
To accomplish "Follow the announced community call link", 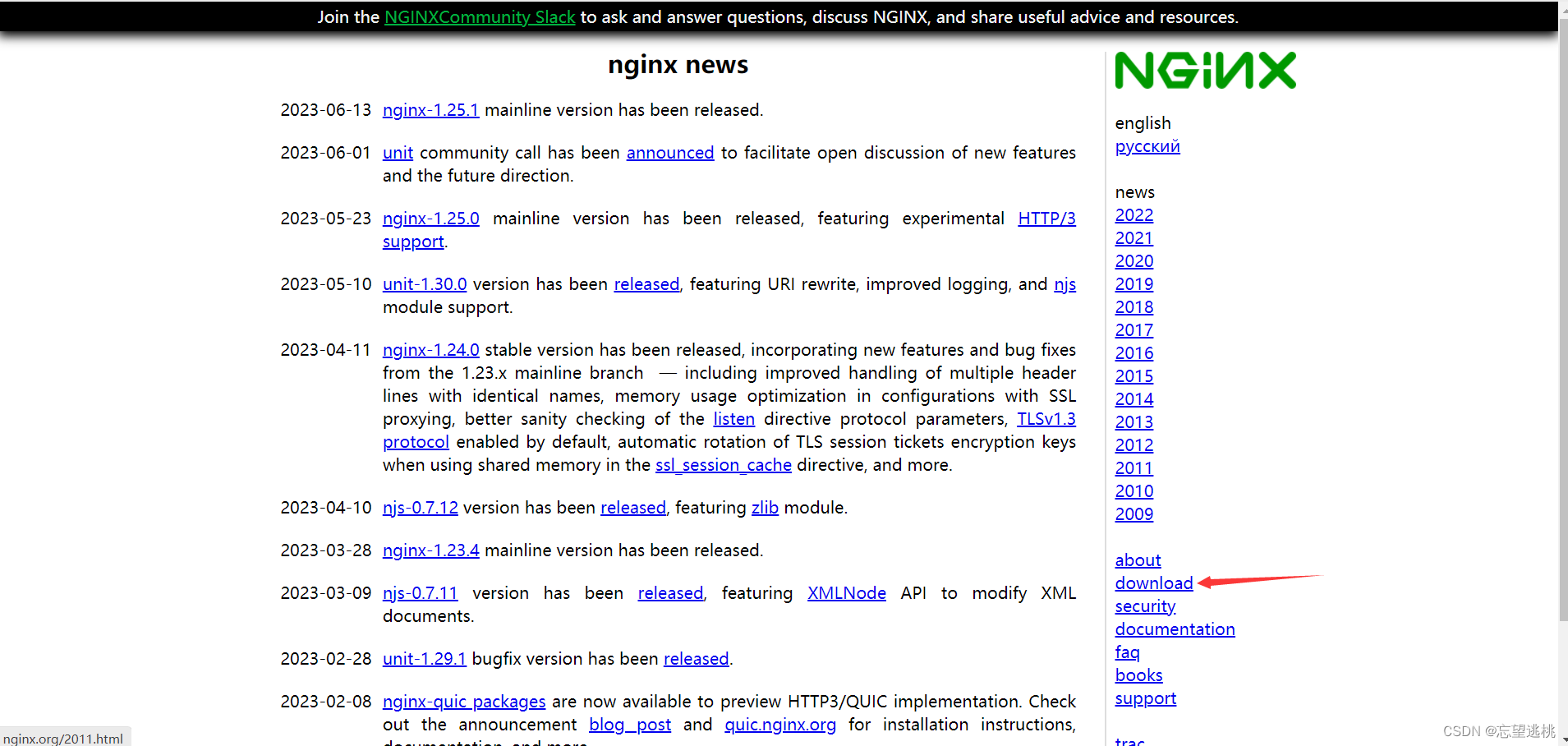I will pyautogui.click(x=670, y=153).
